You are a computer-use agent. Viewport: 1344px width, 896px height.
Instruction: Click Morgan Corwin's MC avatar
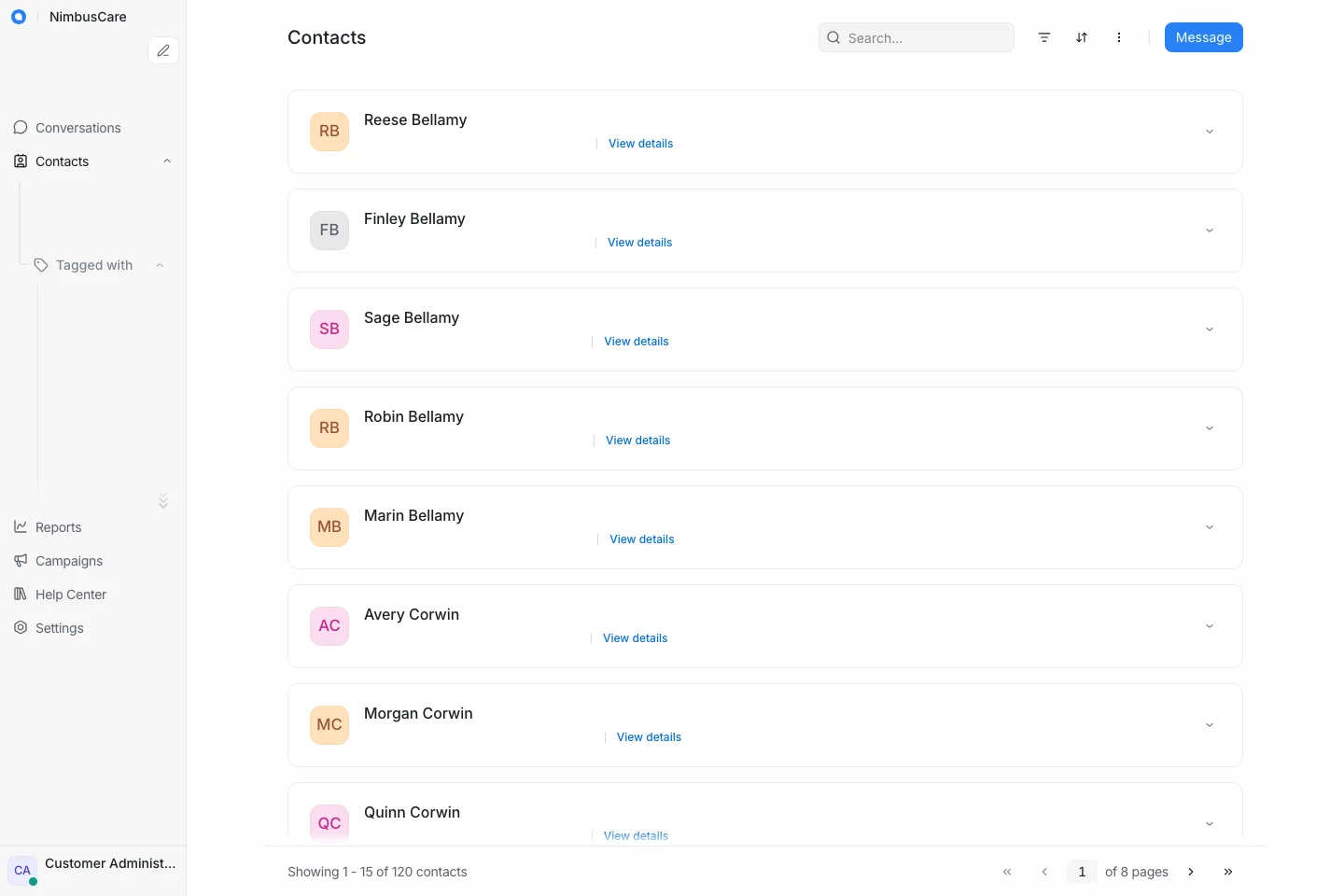click(x=329, y=725)
